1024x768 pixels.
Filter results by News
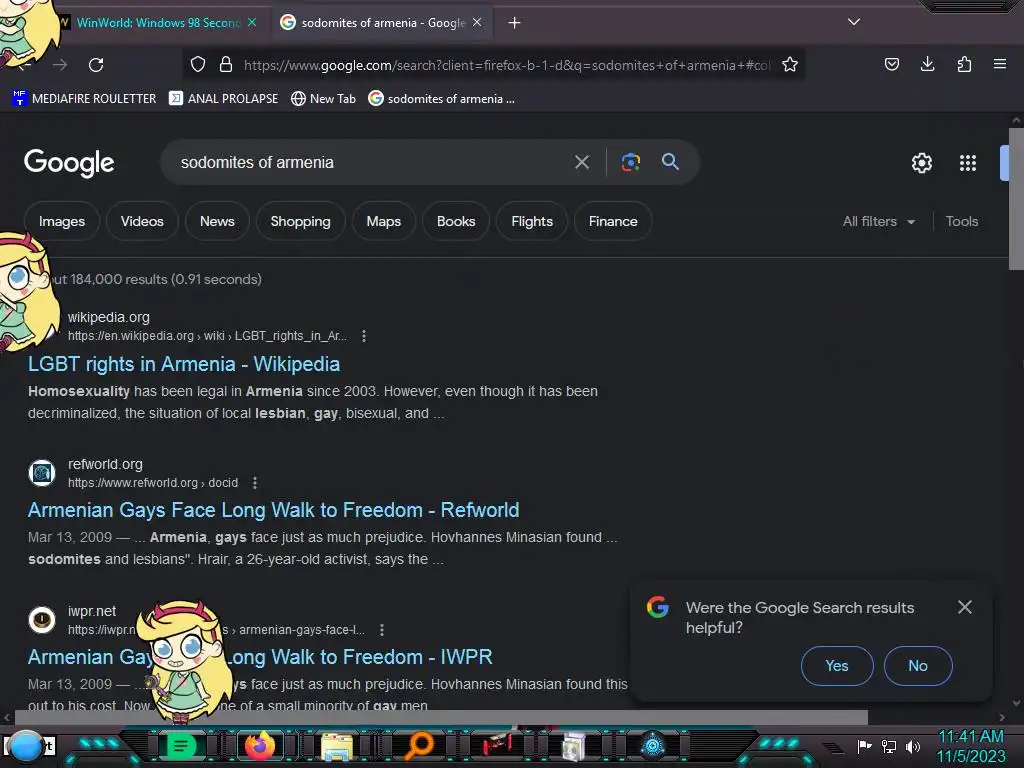[x=217, y=221]
